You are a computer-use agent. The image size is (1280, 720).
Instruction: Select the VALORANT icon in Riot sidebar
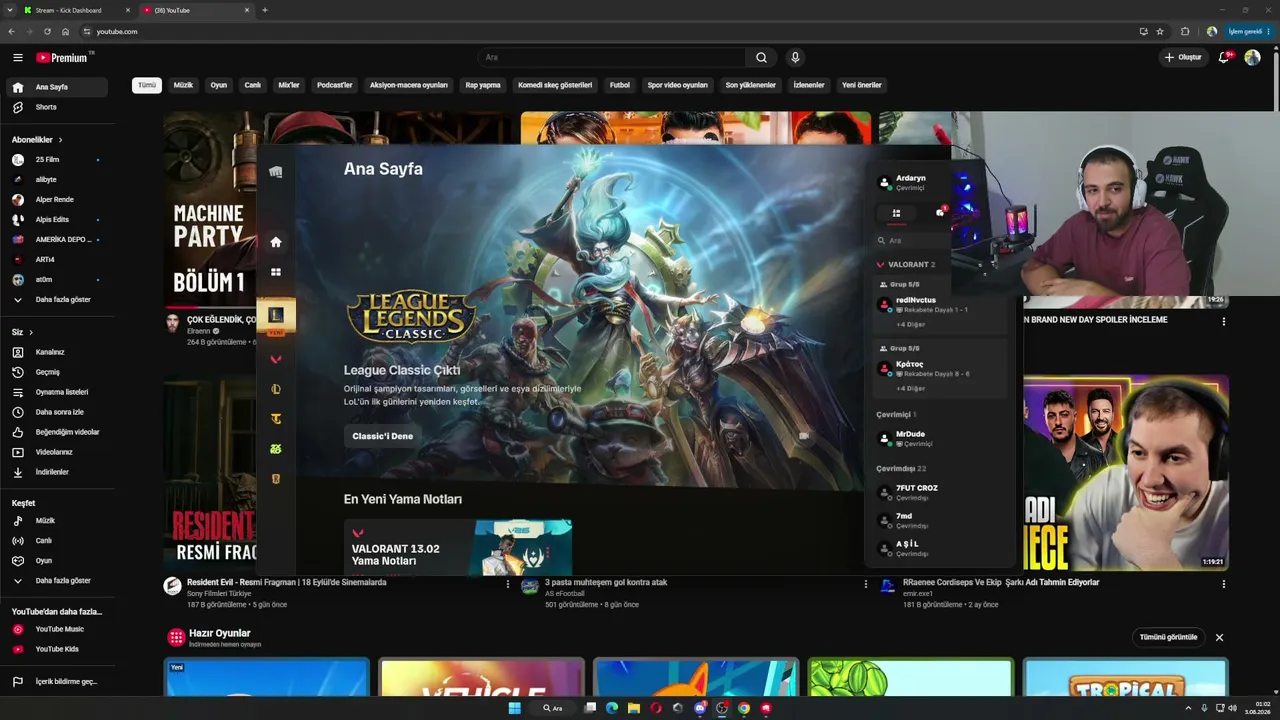point(276,359)
